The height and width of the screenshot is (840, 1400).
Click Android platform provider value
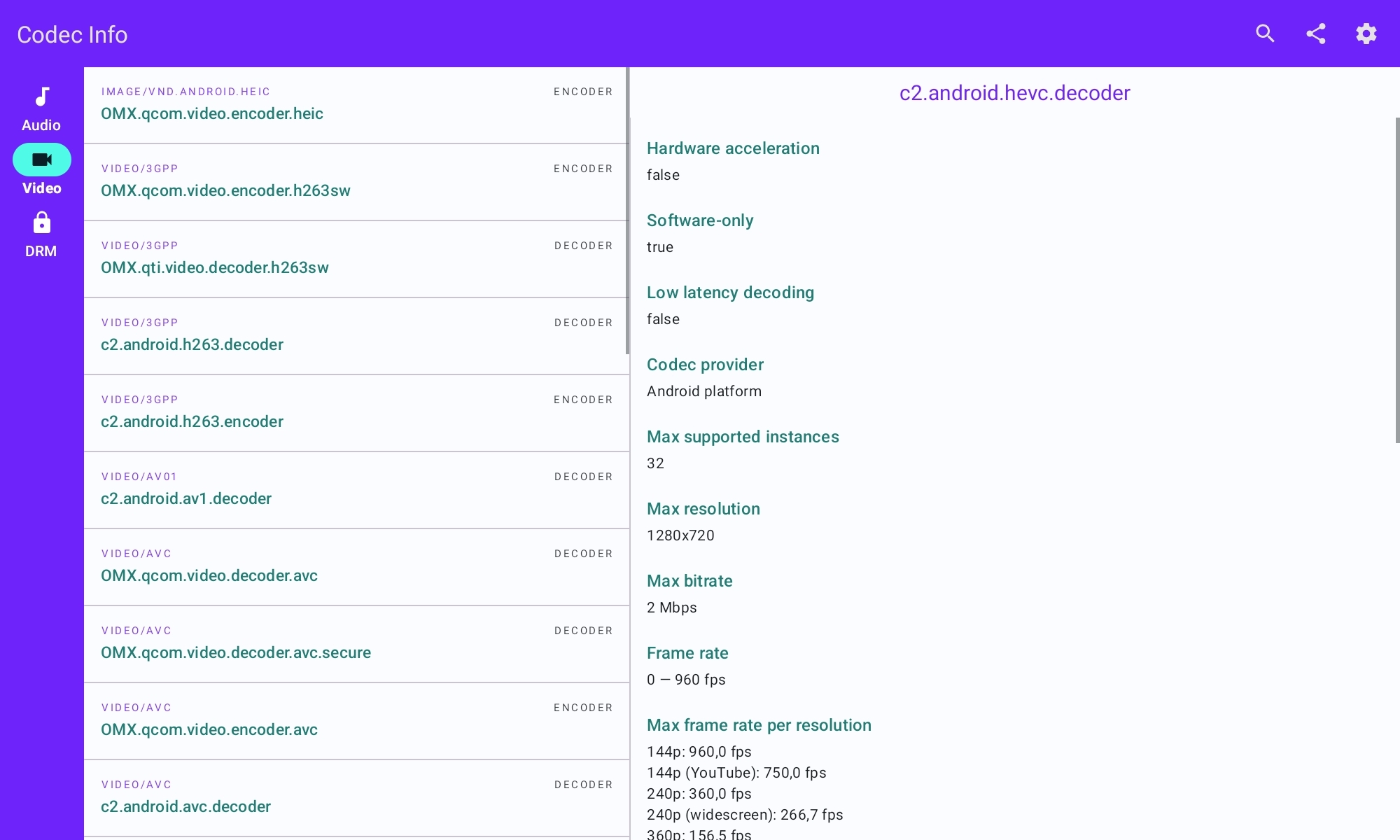(x=704, y=391)
